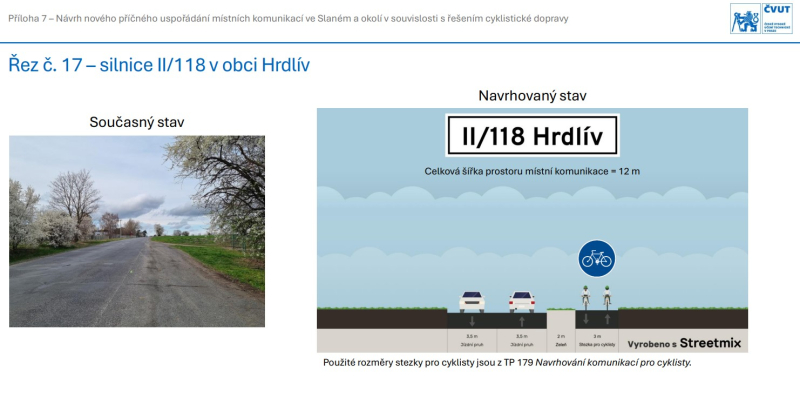Click the 'Použité rozměry stezky pro cyklisty' footnote
The width and height of the screenshot is (800, 411).
point(507,363)
